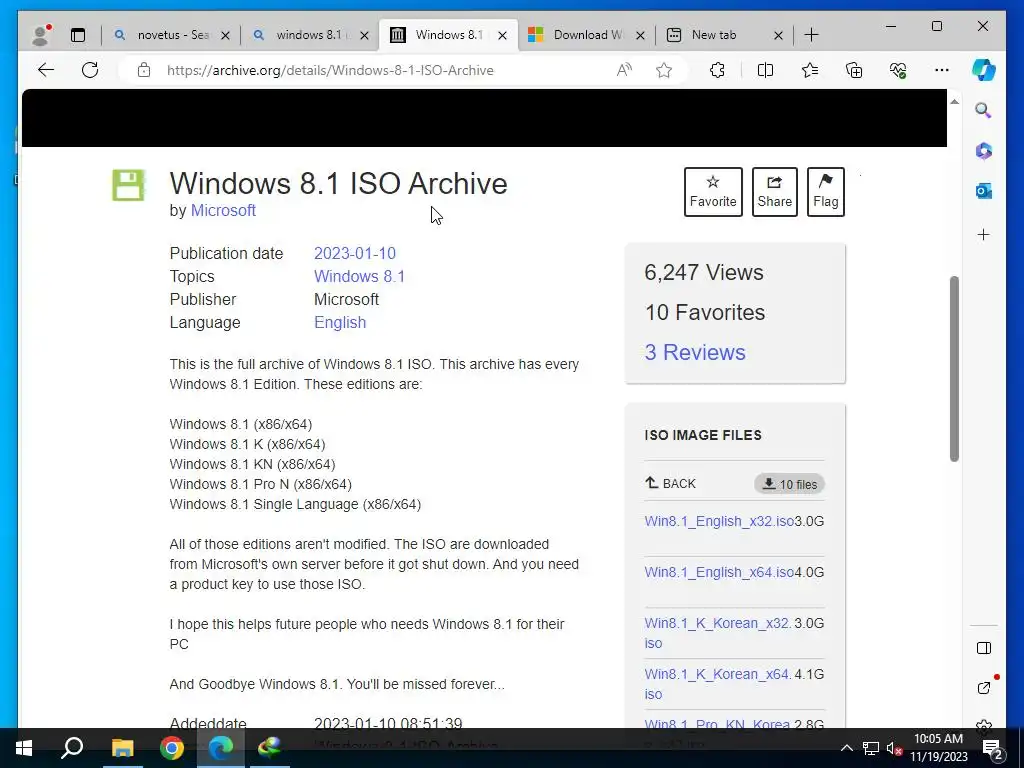The image size is (1024, 768).
Task: Open the Microsoft creator link
Action: click(x=223, y=210)
